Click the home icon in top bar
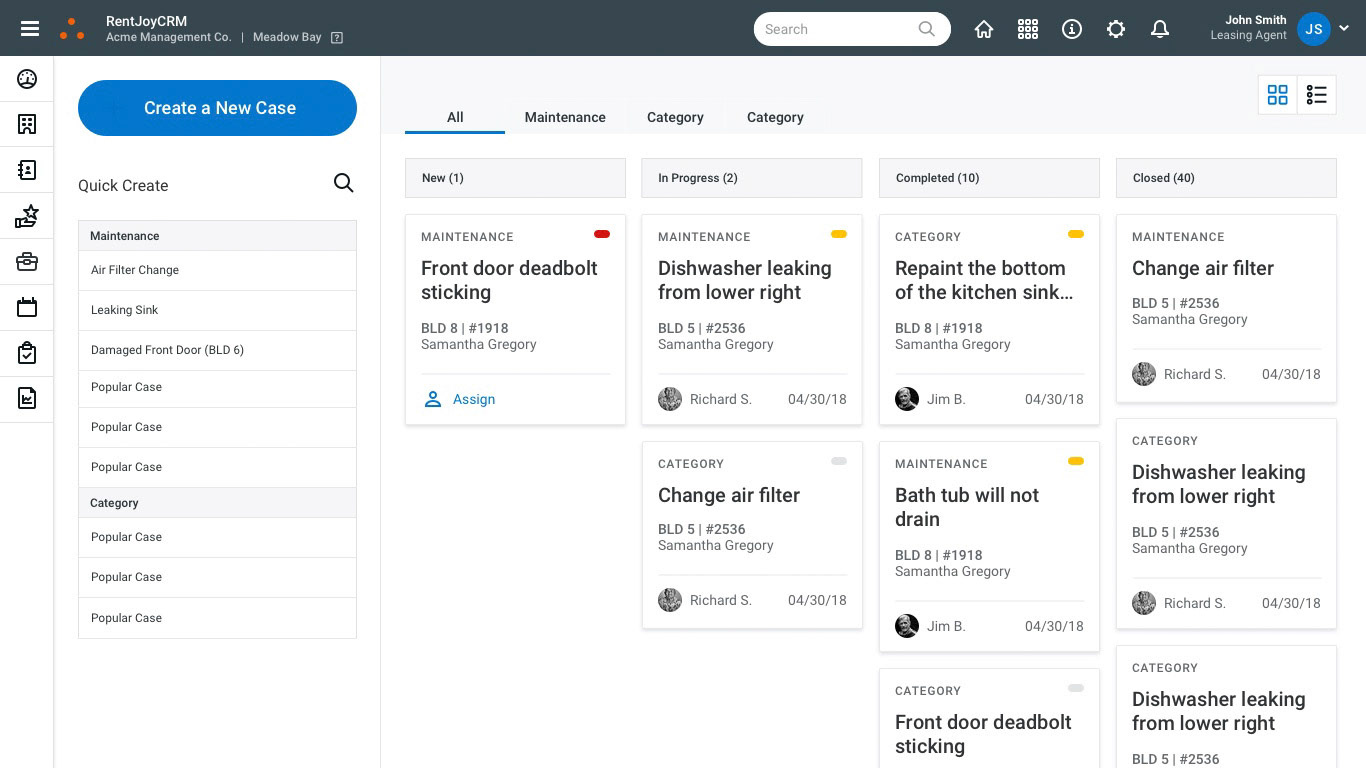The height and width of the screenshot is (768, 1366). (984, 29)
